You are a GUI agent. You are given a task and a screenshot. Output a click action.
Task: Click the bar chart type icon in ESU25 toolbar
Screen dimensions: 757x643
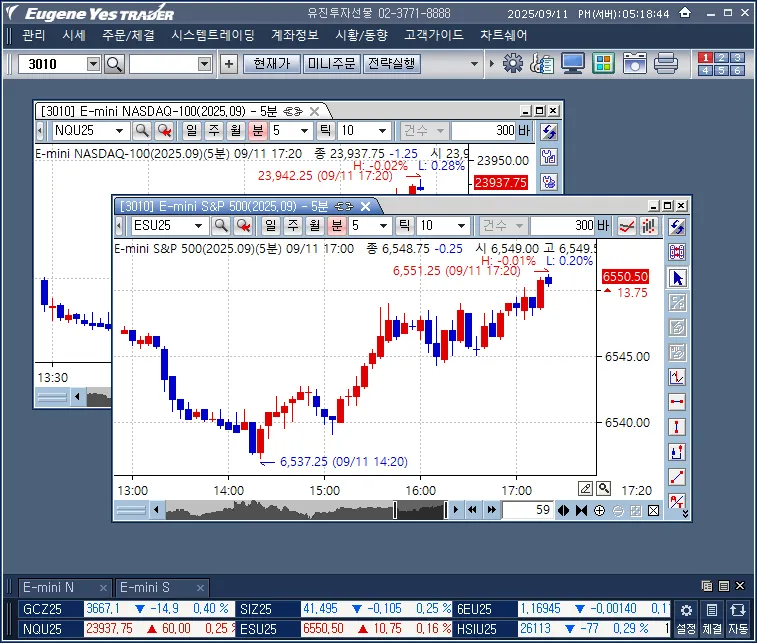[649, 225]
